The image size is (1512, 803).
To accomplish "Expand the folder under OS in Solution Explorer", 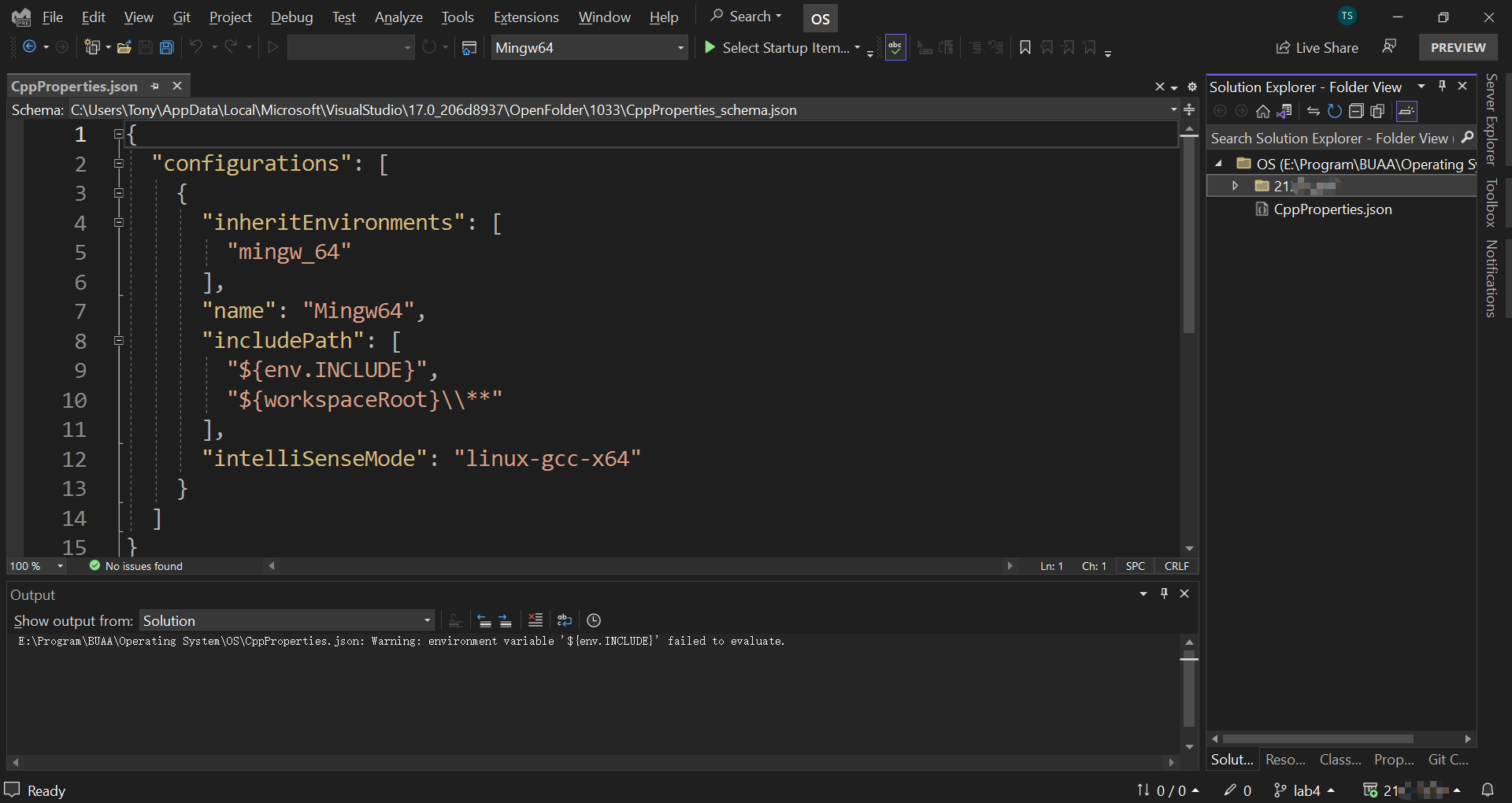I will coord(1235,186).
